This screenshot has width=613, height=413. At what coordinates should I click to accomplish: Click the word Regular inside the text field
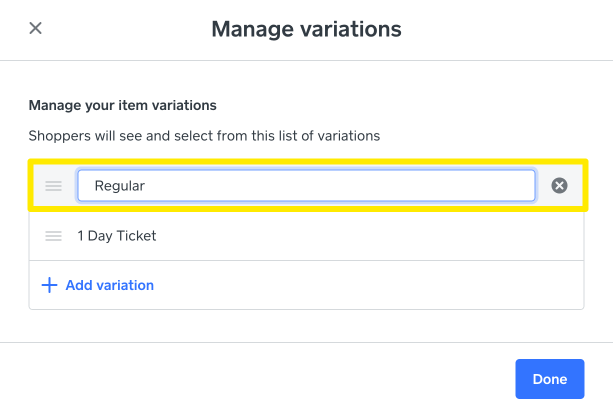121,185
